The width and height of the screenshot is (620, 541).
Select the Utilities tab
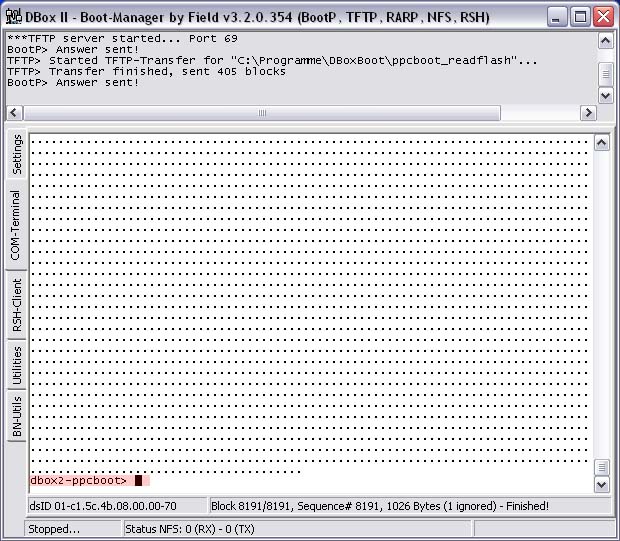click(x=17, y=365)
